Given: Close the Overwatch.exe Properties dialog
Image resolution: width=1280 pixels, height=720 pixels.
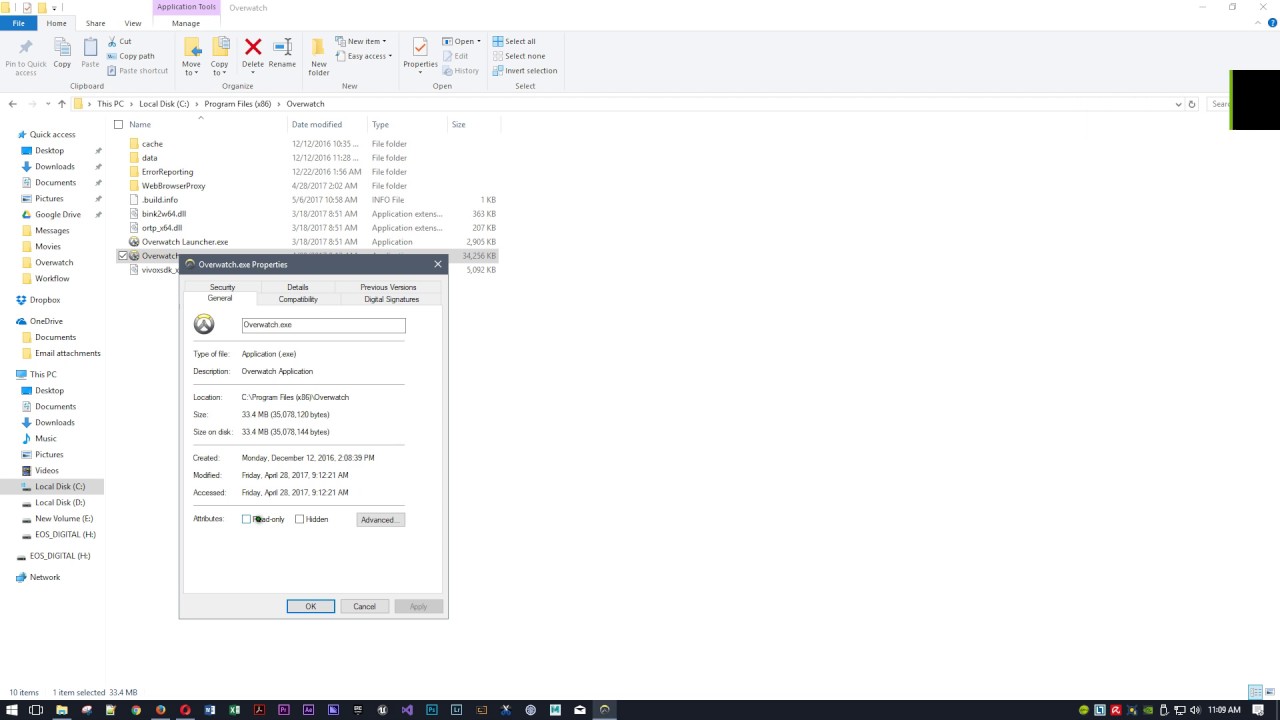Looking at the screenshot, I should 437,264.
